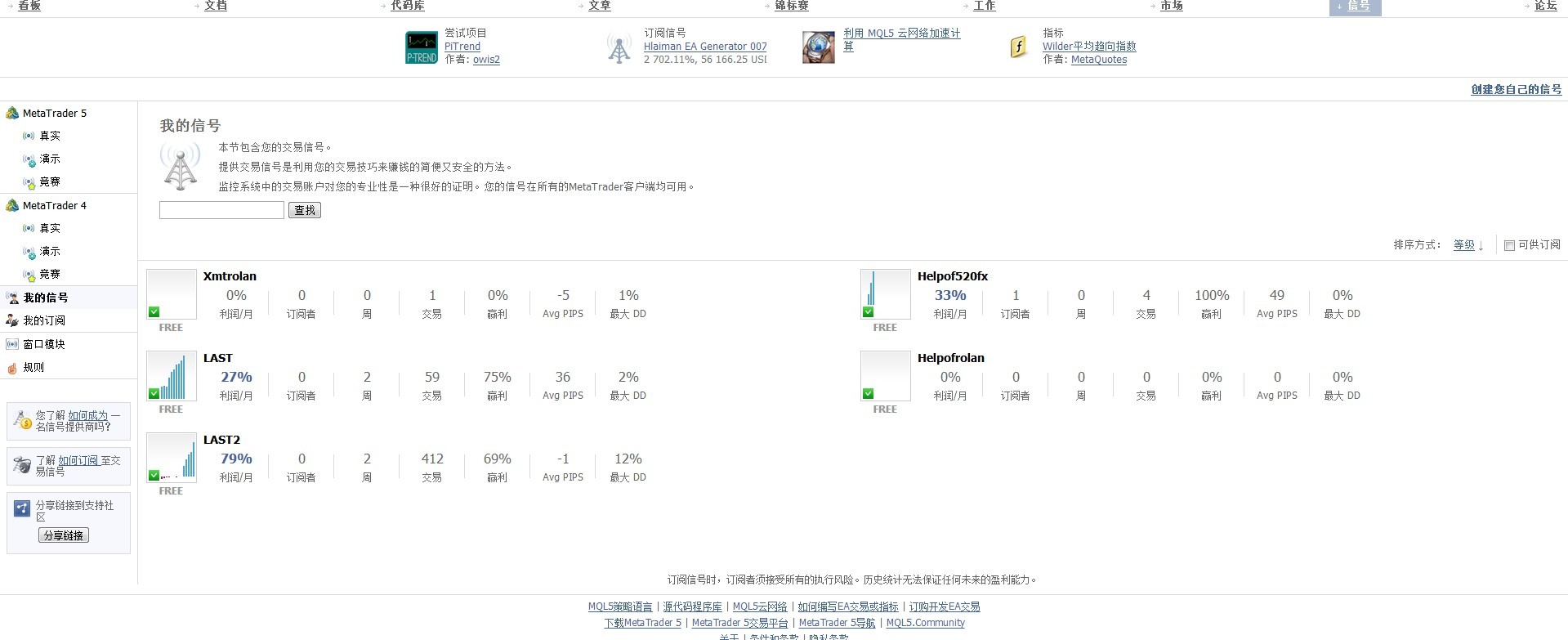Select 竞赛 under MetaTrader 5

(x=50, y=181)
